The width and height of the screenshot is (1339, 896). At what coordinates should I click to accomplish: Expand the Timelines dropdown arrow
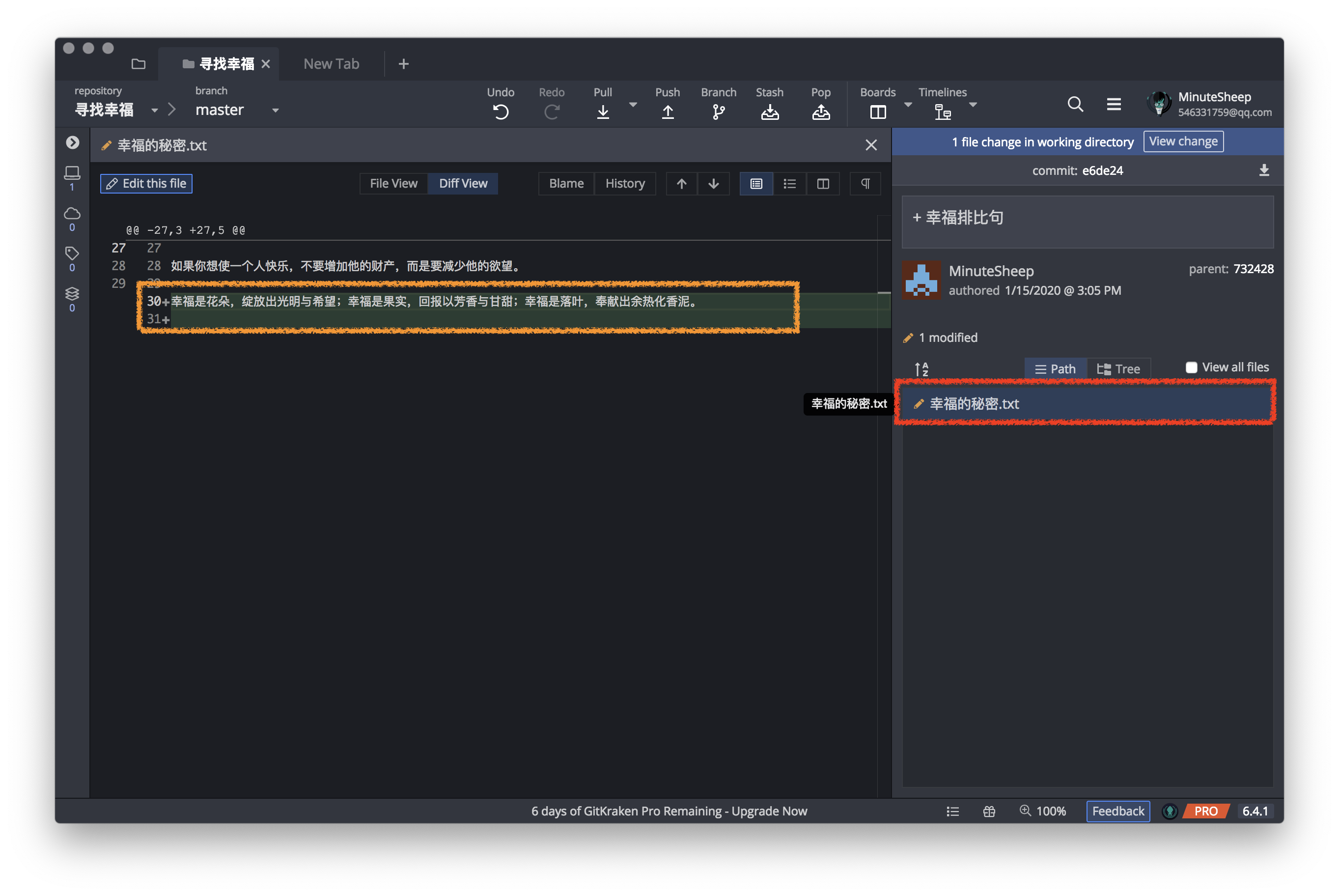coord(973,105)
